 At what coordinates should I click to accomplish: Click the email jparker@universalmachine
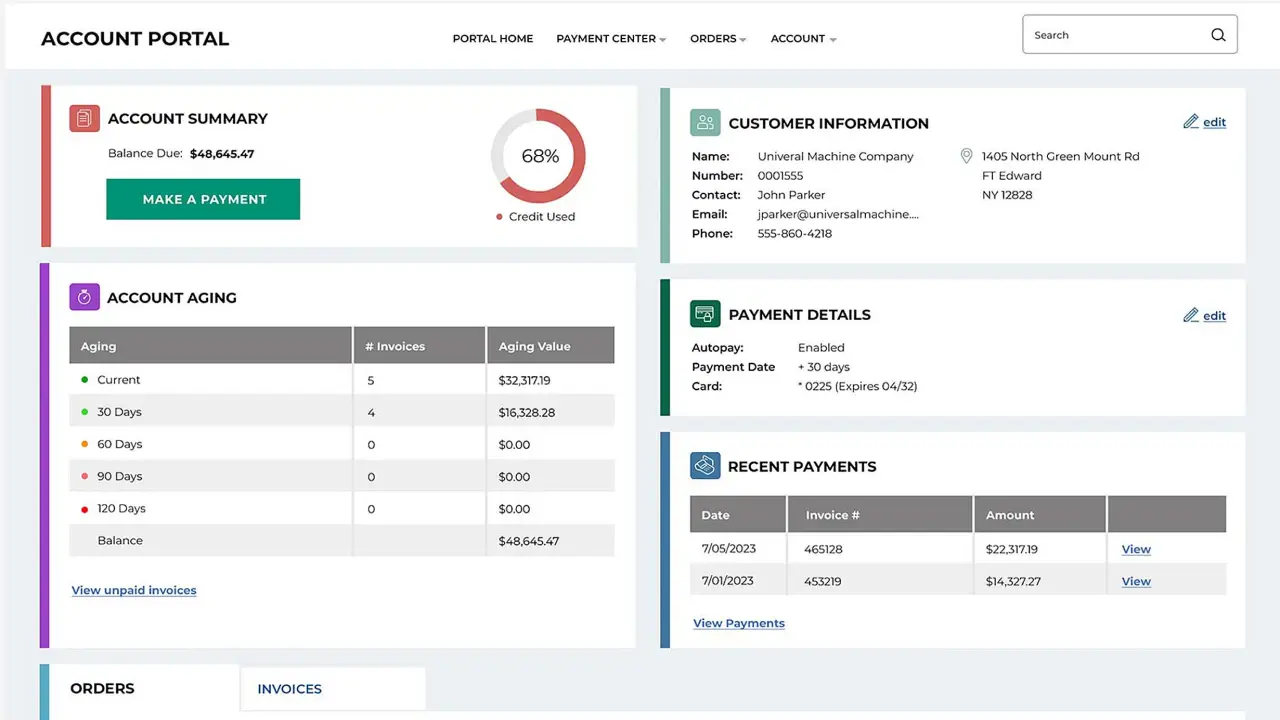pos(838,214)
